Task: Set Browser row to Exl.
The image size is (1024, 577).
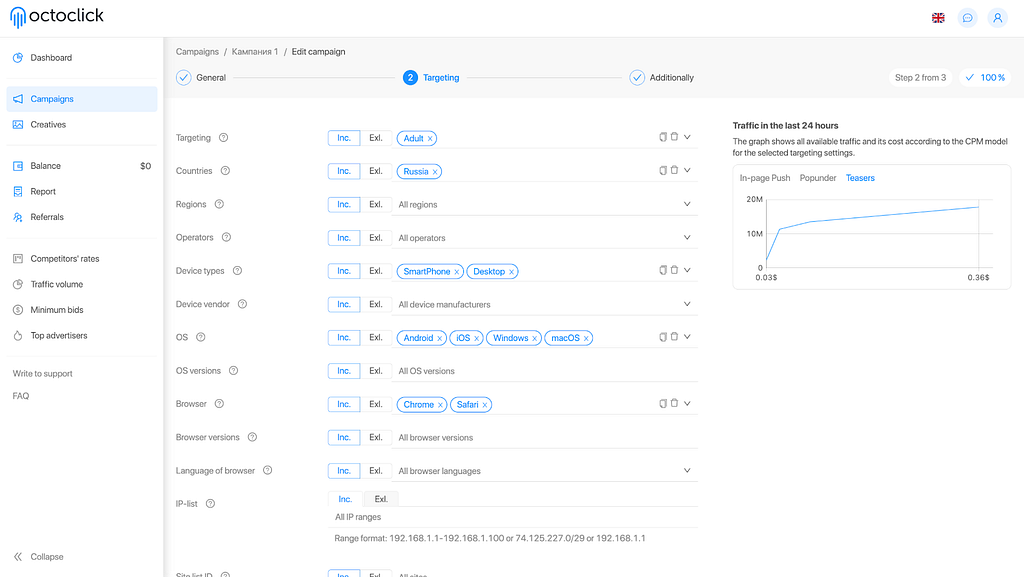Action: [x=376, y=404]
